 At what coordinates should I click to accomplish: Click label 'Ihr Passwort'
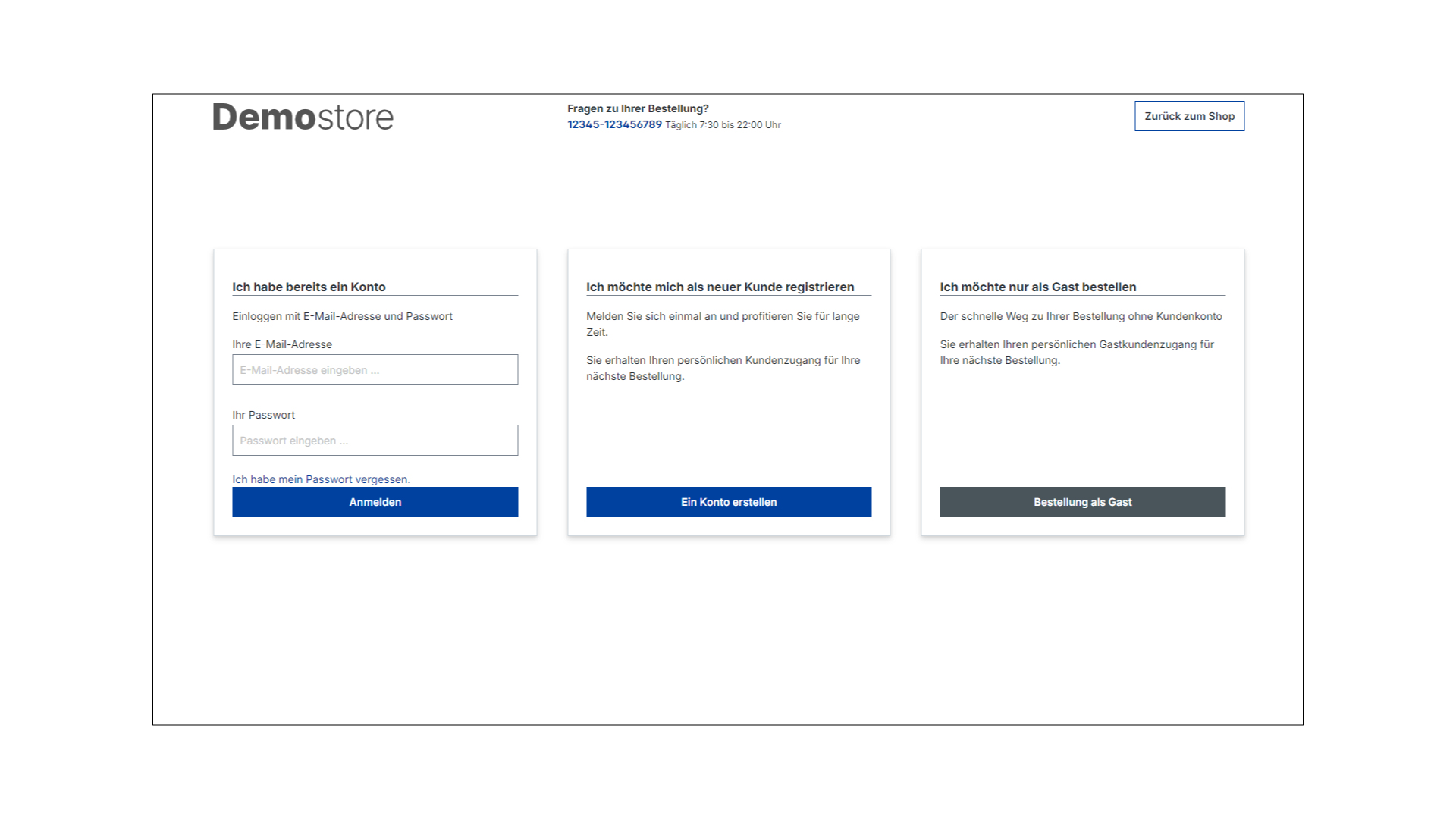click(263, 415)
